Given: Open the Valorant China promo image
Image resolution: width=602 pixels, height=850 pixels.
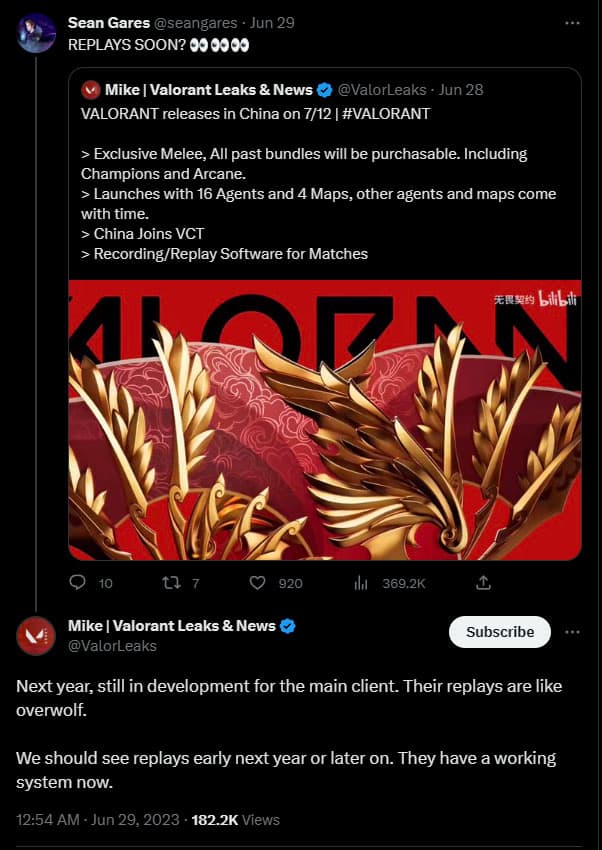Looking at the screenshot, I should pos(325,420).
